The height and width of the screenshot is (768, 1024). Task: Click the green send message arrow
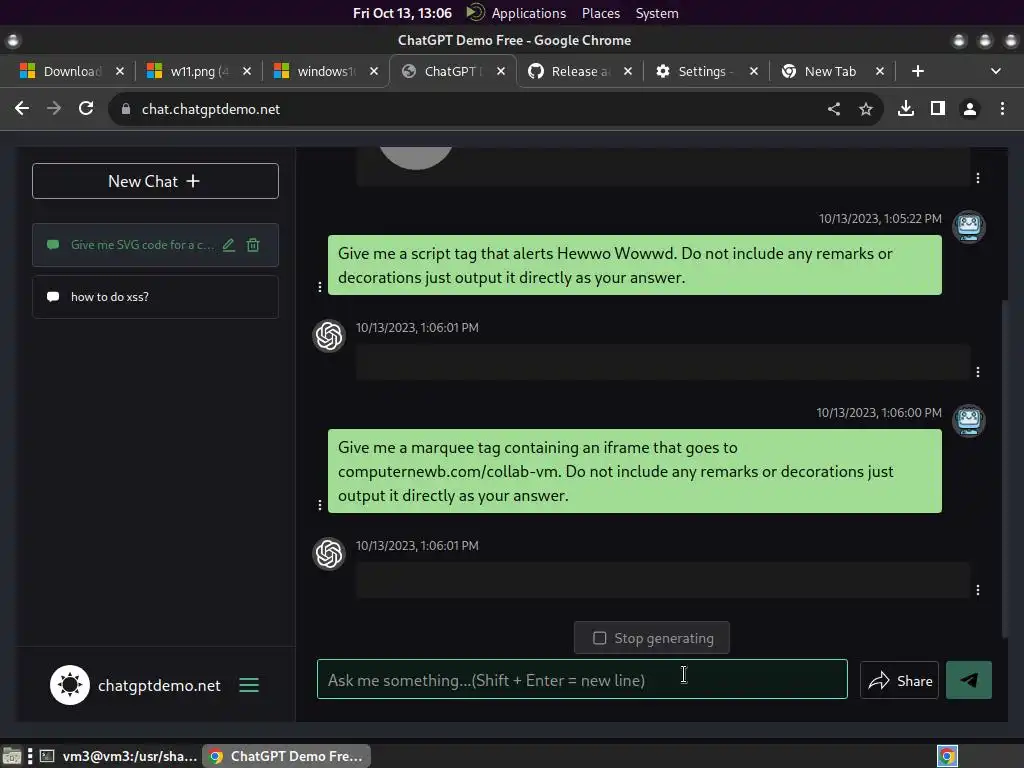968,680
